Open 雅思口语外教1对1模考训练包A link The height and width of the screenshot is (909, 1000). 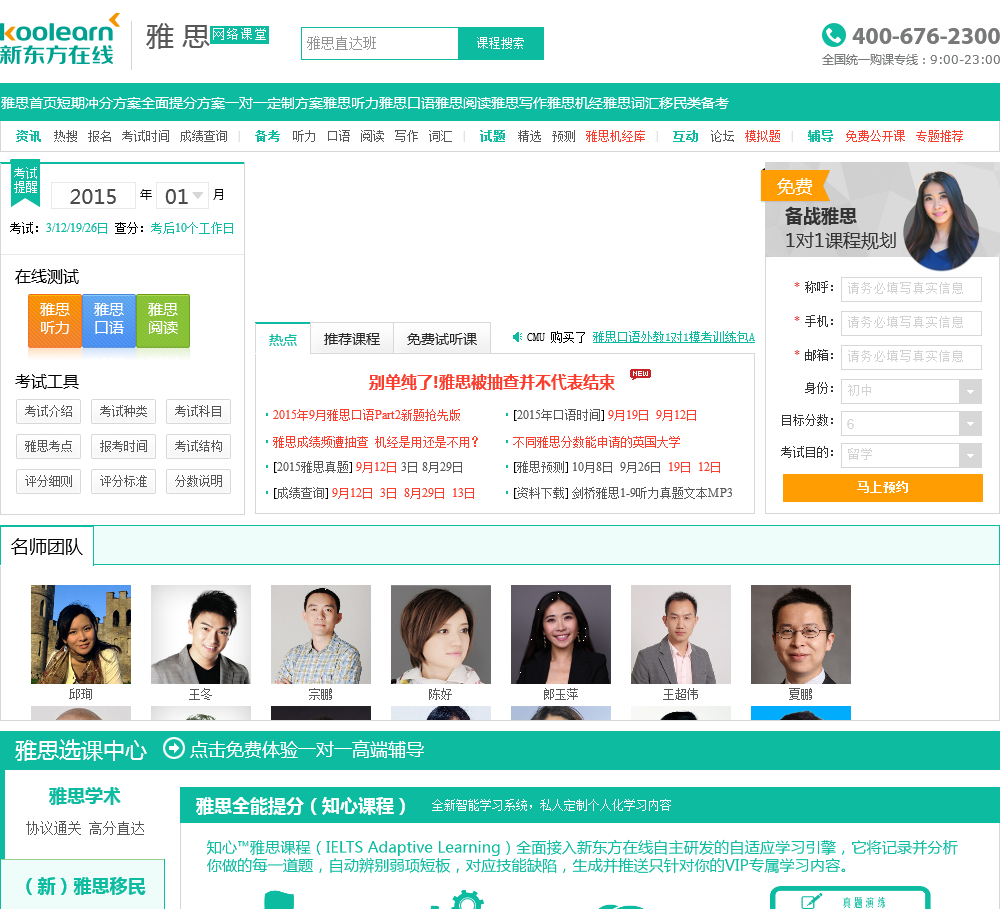click(x=673, y=337)
